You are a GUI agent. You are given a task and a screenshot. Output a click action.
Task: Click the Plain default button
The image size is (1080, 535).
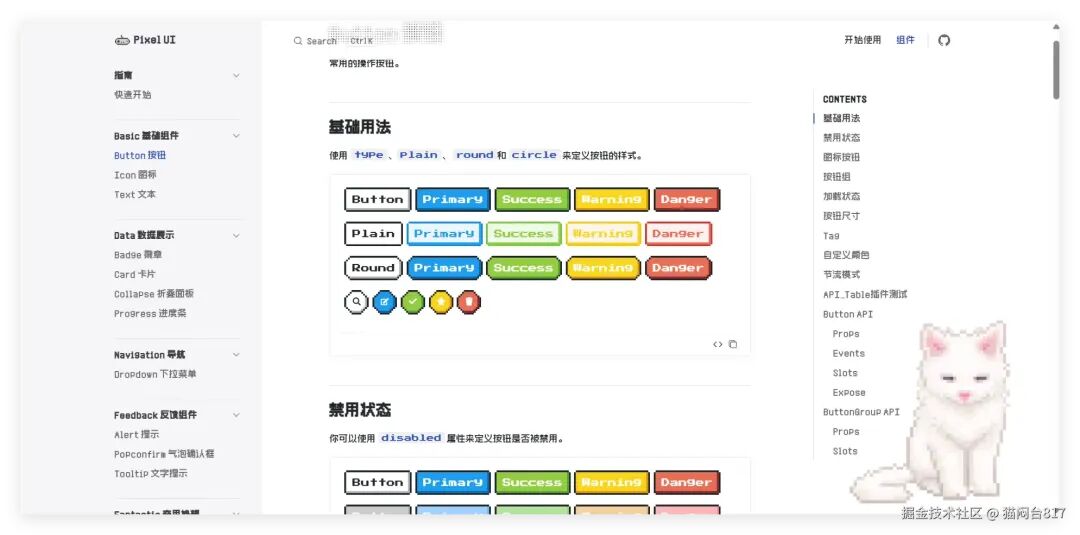point(373,233)
